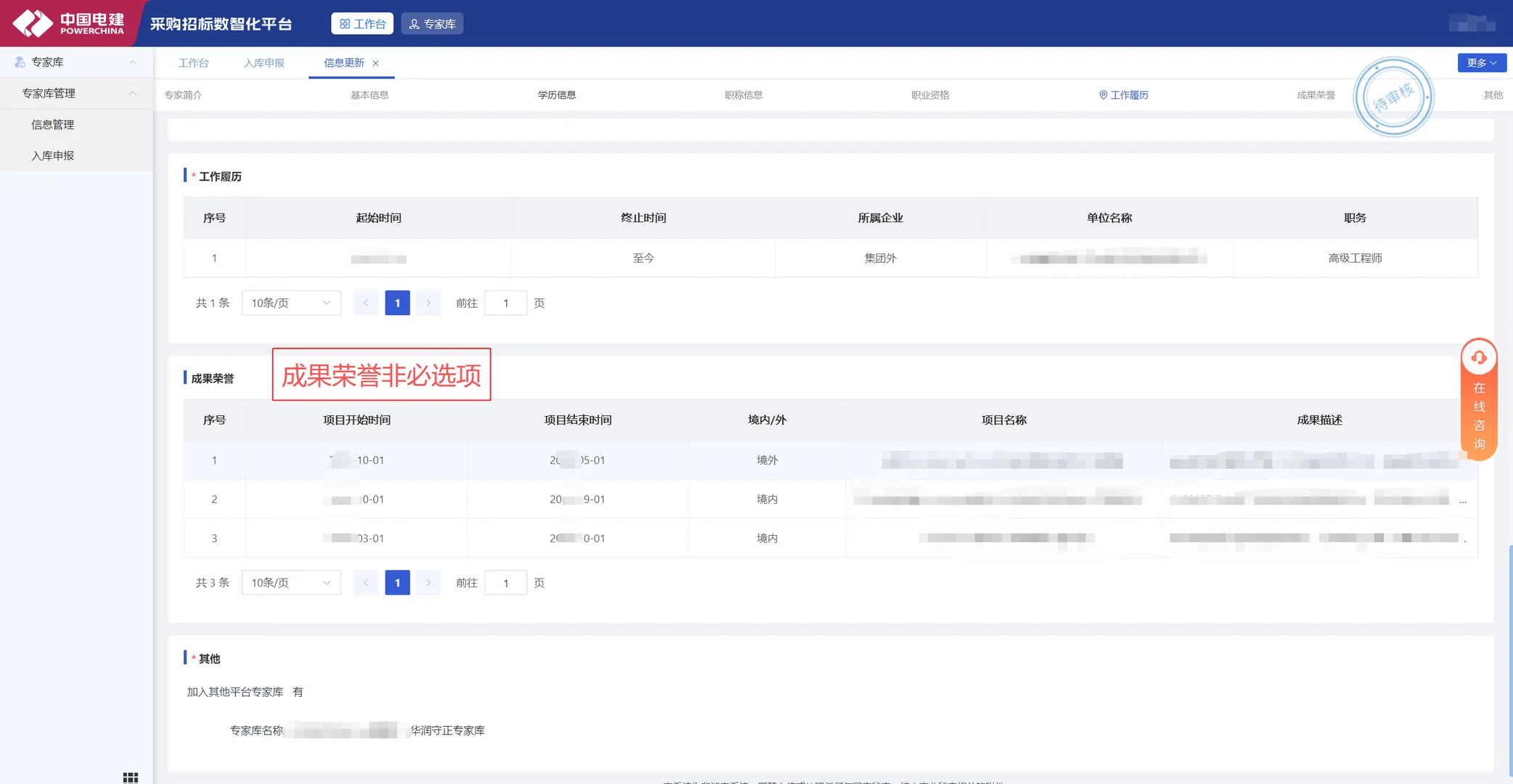The height and width of the screenshot is (784, 1513).
Task: Open the 10条/页 dropdown under 工作履历
Action: [290, 303]
